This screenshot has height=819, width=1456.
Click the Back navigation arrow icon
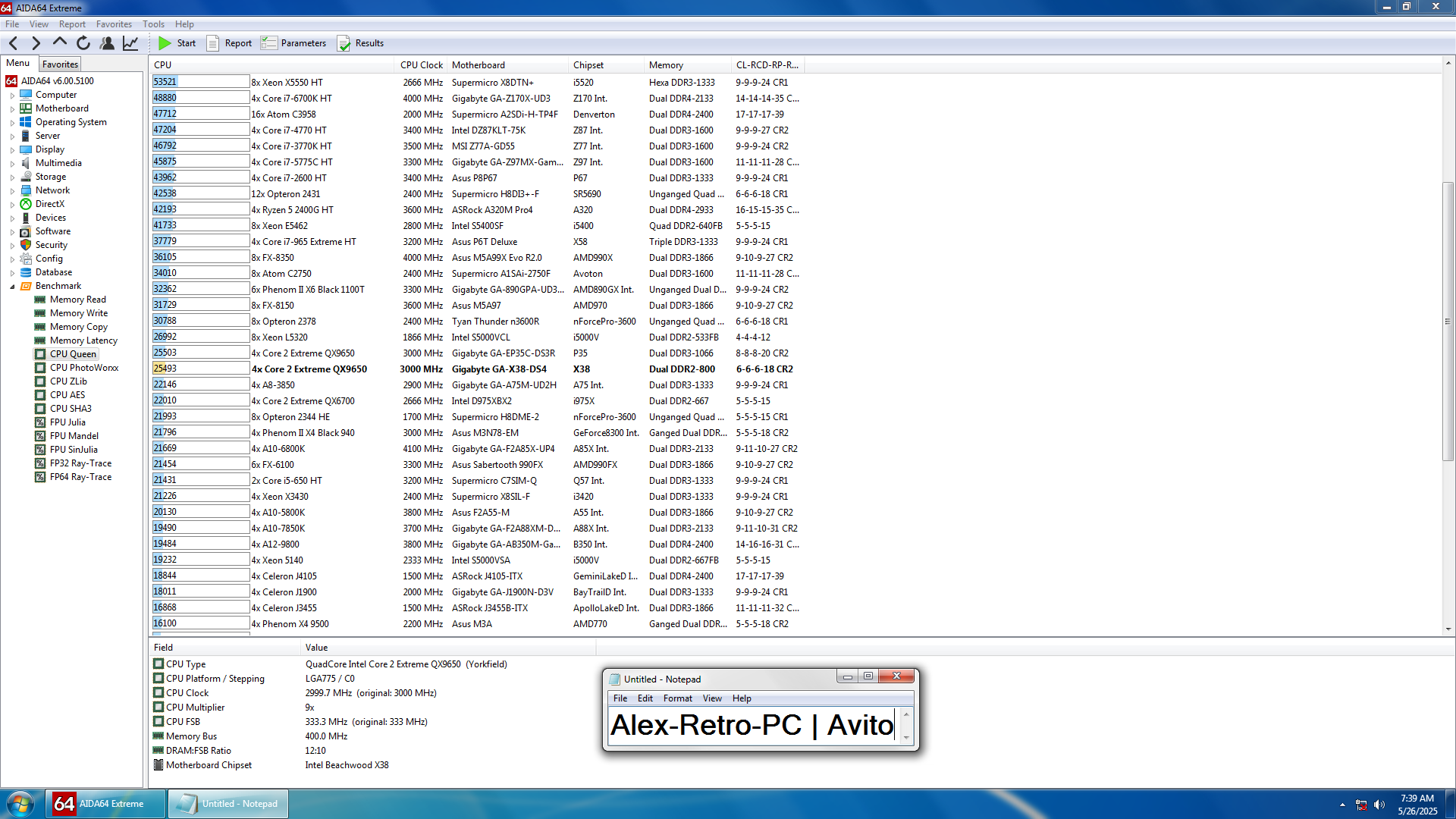(x=13, y=43)
